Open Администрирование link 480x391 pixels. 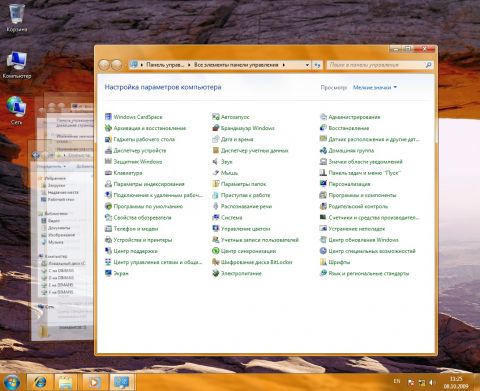(354, 117)
